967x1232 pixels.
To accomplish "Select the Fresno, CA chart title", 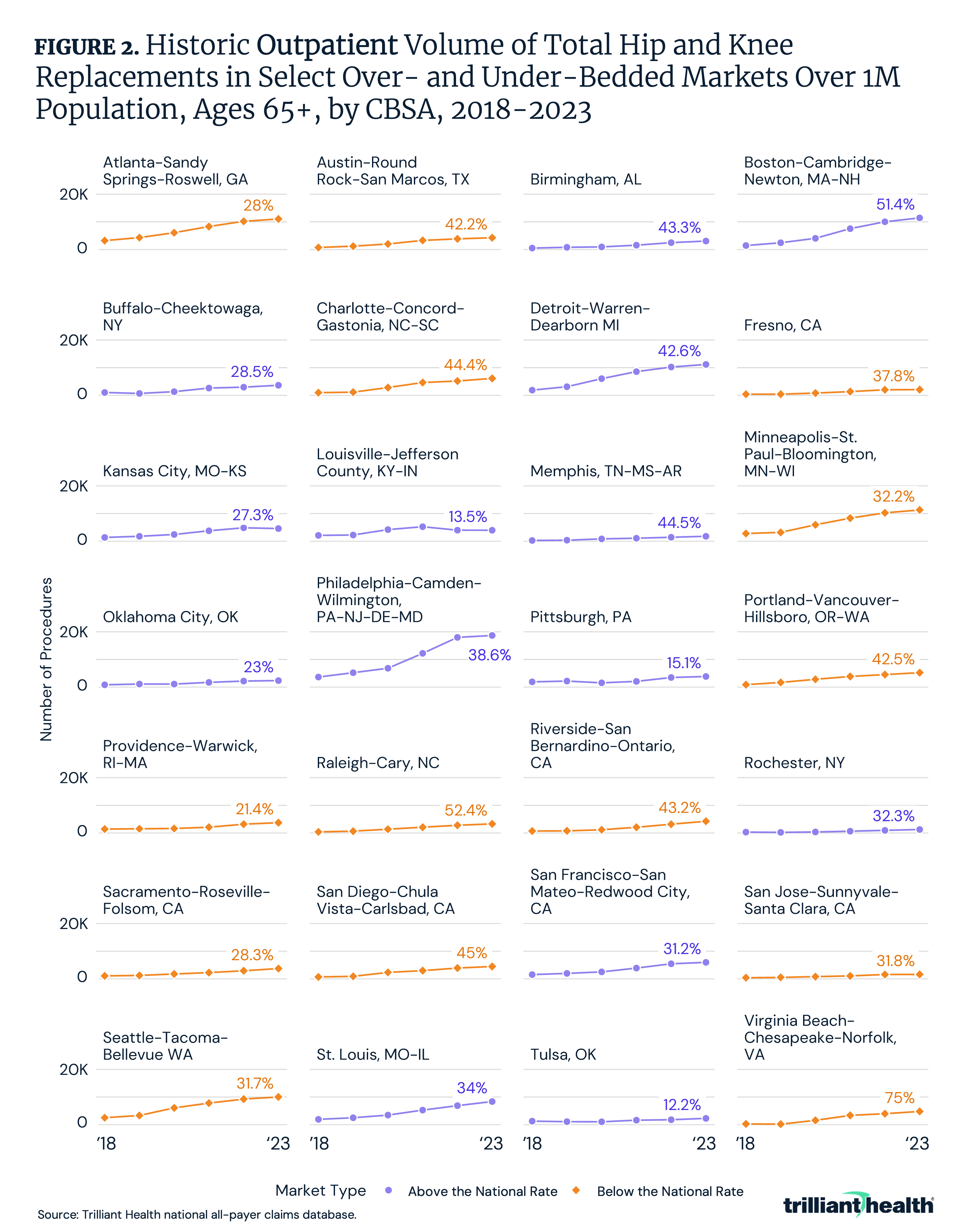I will (x=782, y=325).
